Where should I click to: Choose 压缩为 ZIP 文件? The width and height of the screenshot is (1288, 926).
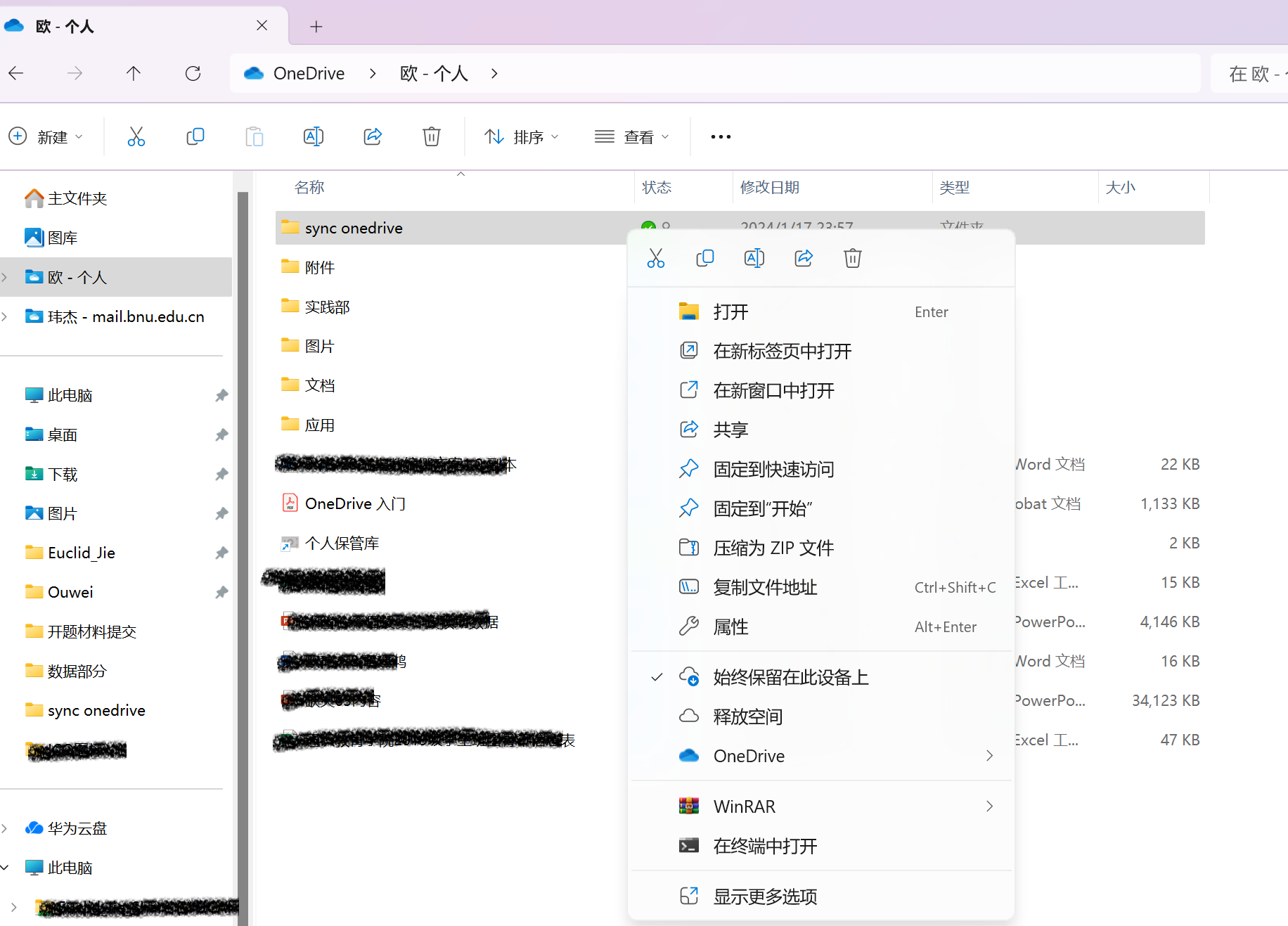pyautogui.click(x=820, y=548)
